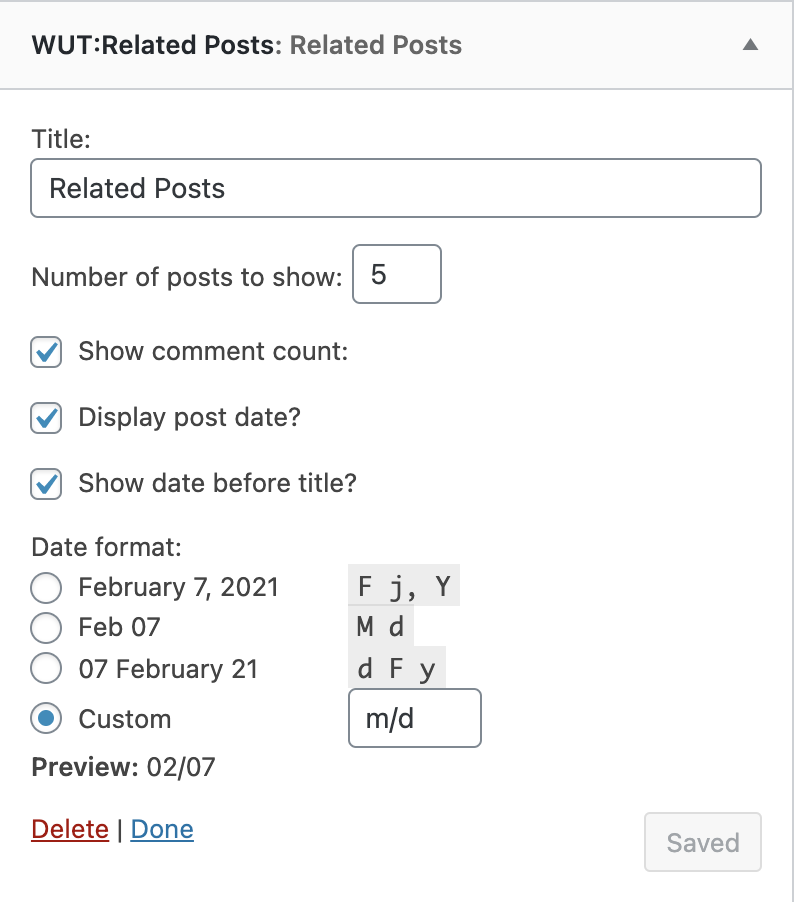The image size is (794, 902).
Task: Click the WUT:Related Posts widget header
Action: 396,45
